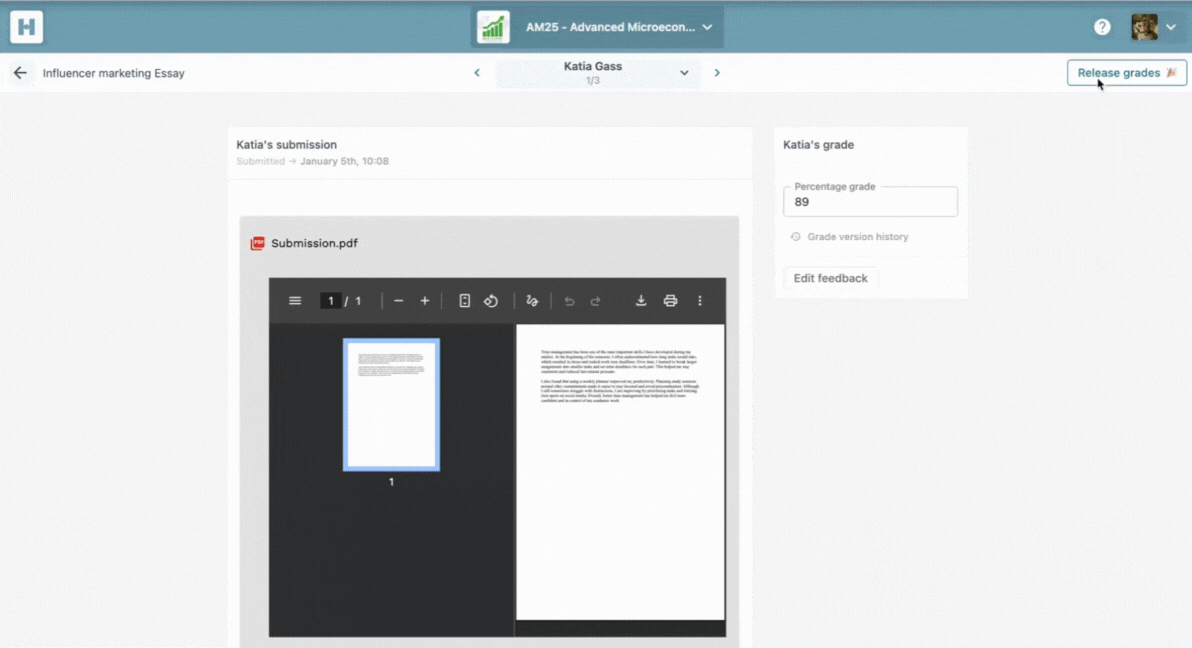Click the green chart course icon
This screenshot has width=1192, height=648.
tap(493, 27)
